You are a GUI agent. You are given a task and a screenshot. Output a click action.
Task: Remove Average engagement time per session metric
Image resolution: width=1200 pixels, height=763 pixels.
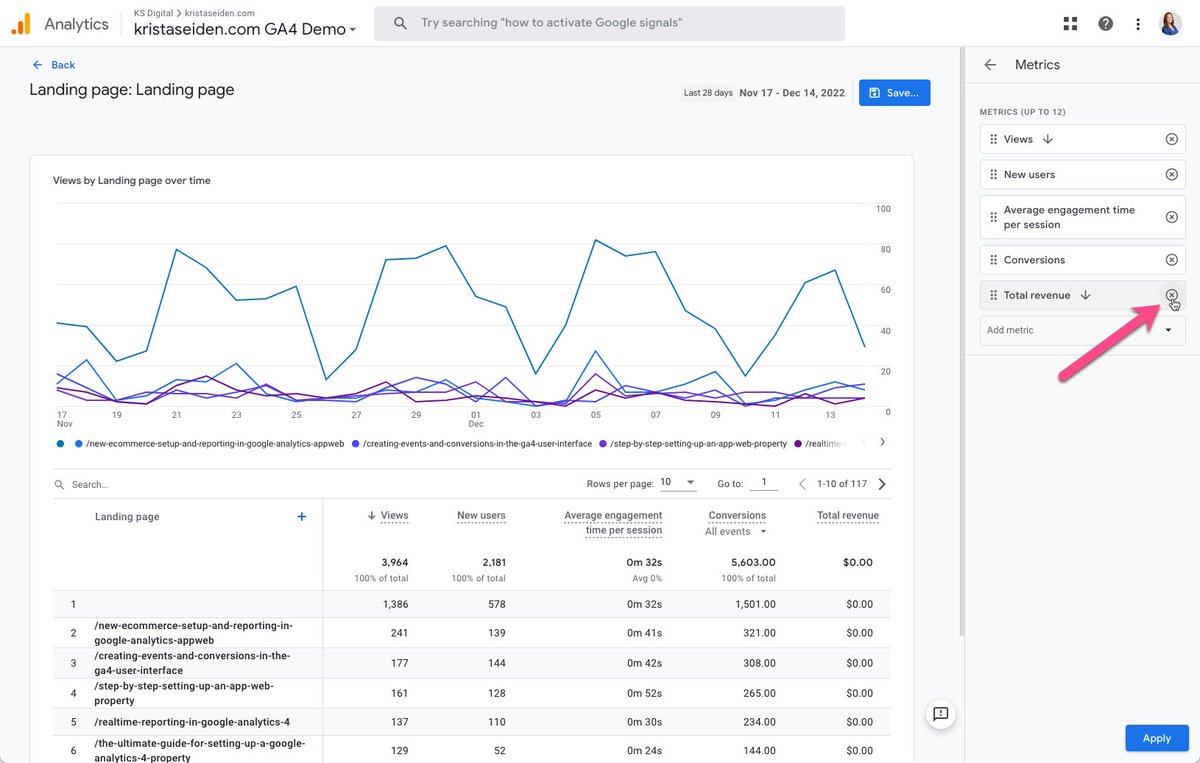coord(1171,217)
